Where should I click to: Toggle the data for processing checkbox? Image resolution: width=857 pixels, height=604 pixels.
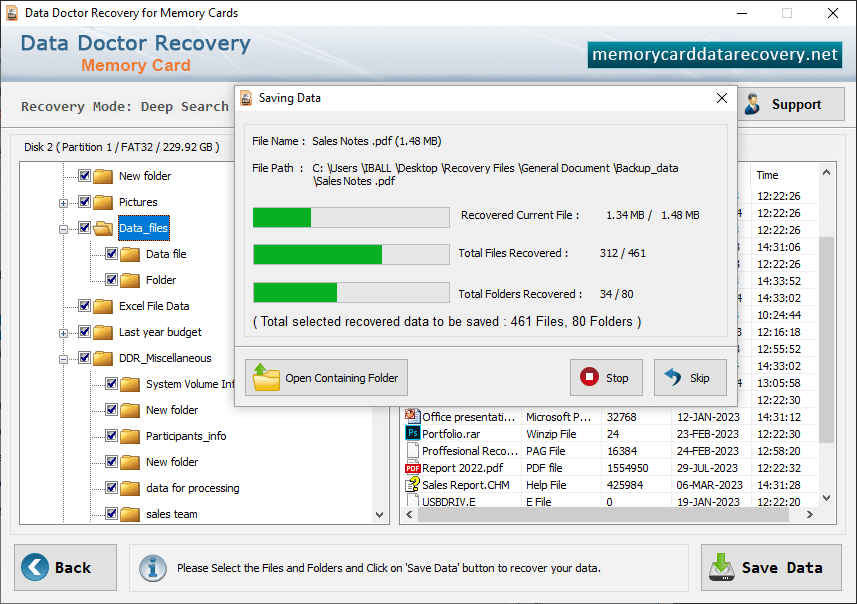(111, 488)
